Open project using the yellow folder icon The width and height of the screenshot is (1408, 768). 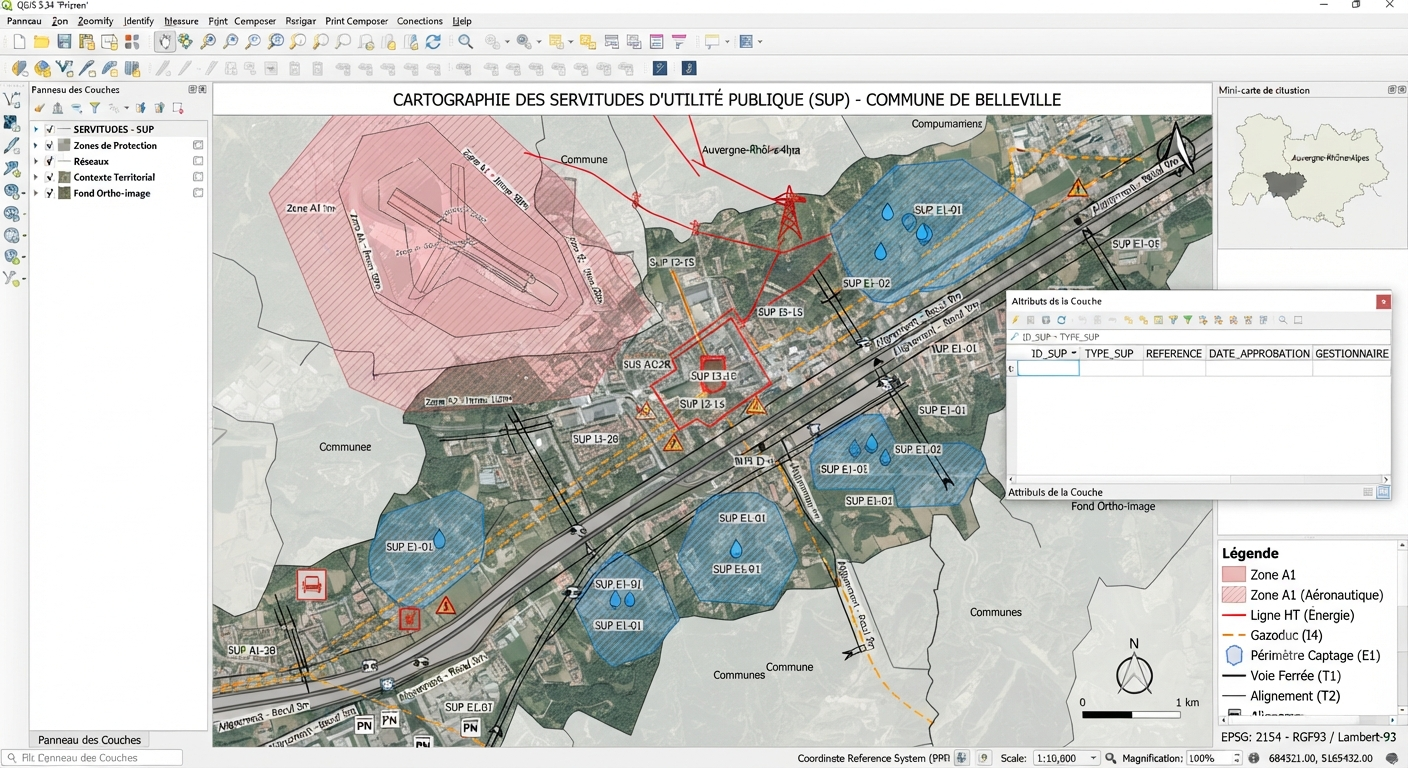click(41, 42)
